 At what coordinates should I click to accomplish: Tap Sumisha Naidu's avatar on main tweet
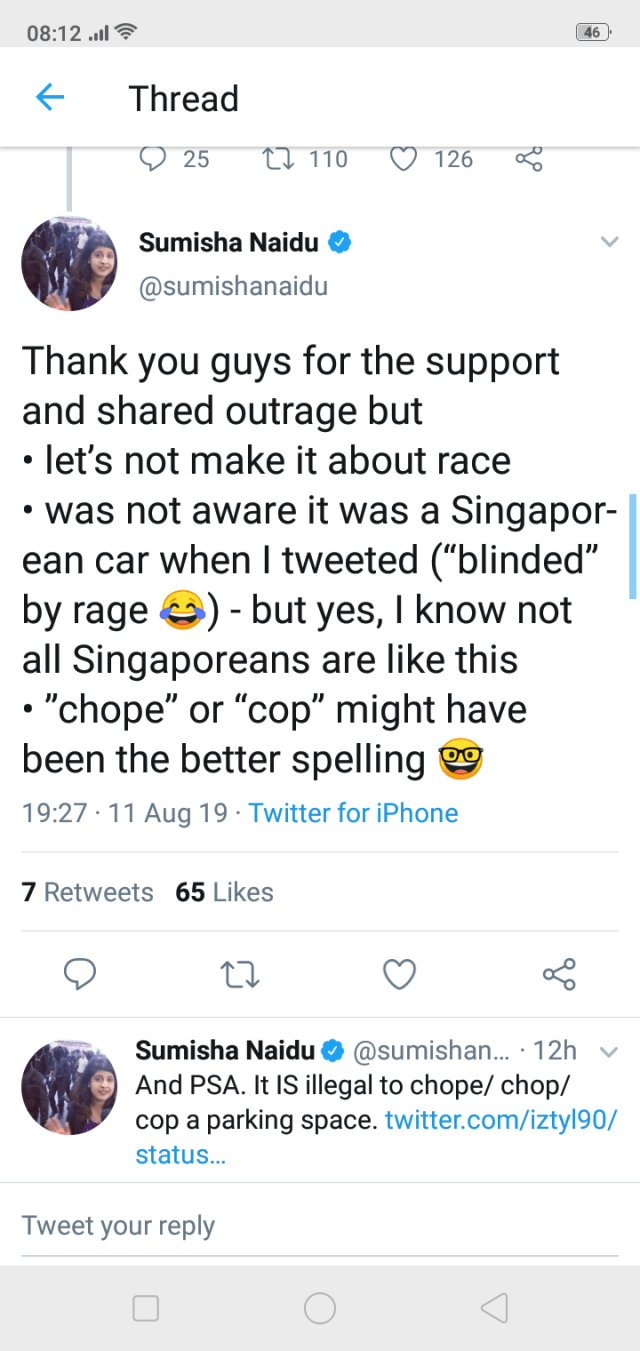pos(70,263)
